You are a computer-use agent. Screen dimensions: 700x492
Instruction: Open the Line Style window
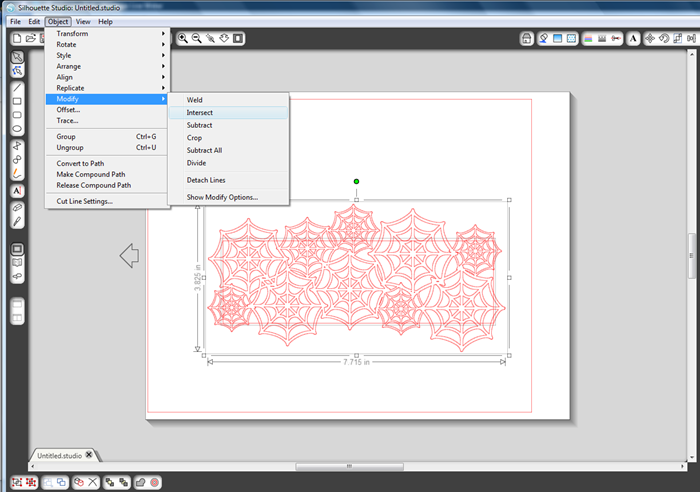click(602, 39)
